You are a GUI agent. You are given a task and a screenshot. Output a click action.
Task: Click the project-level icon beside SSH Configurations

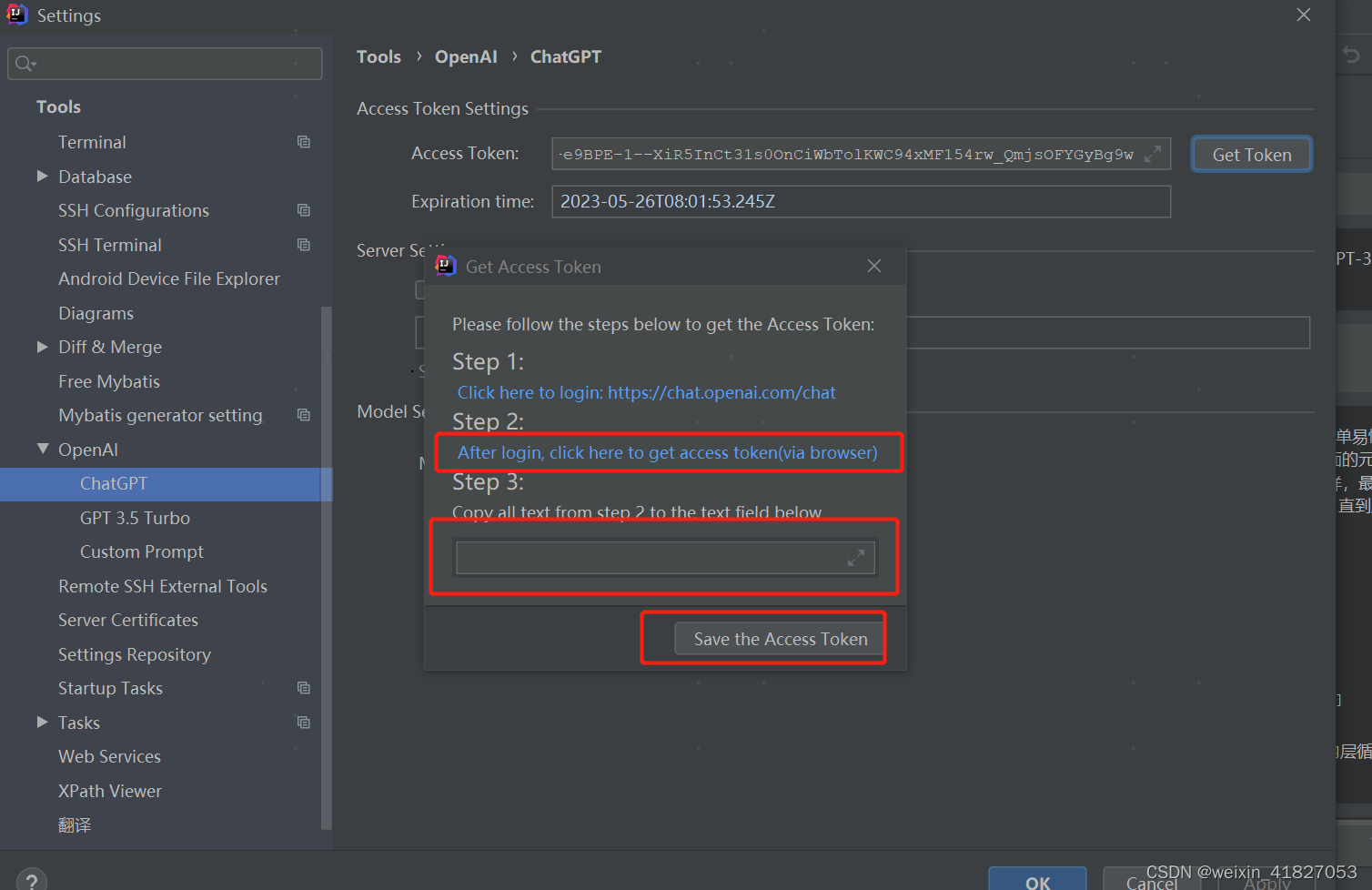[x=304, y=210]
